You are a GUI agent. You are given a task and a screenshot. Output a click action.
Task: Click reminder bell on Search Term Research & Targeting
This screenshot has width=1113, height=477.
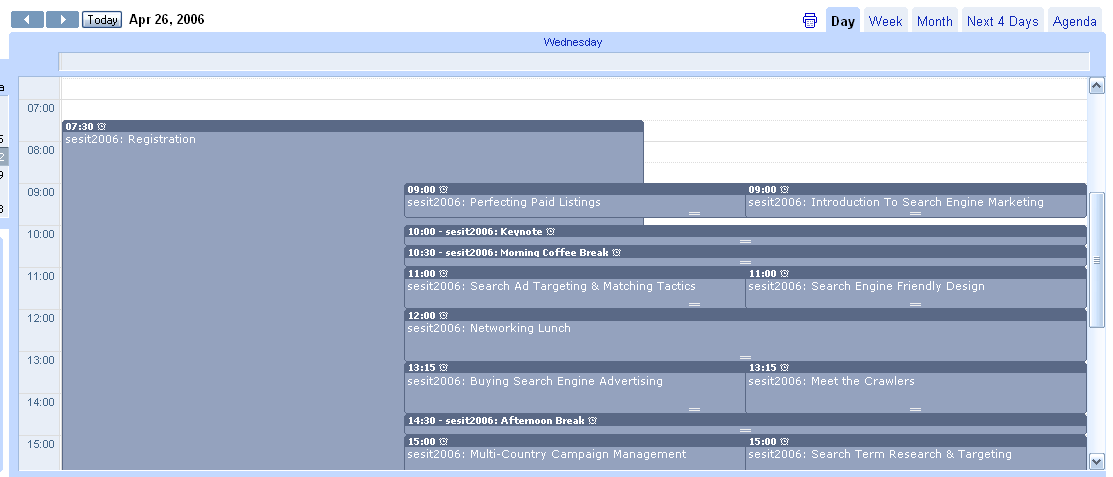[x=784, y=442]
